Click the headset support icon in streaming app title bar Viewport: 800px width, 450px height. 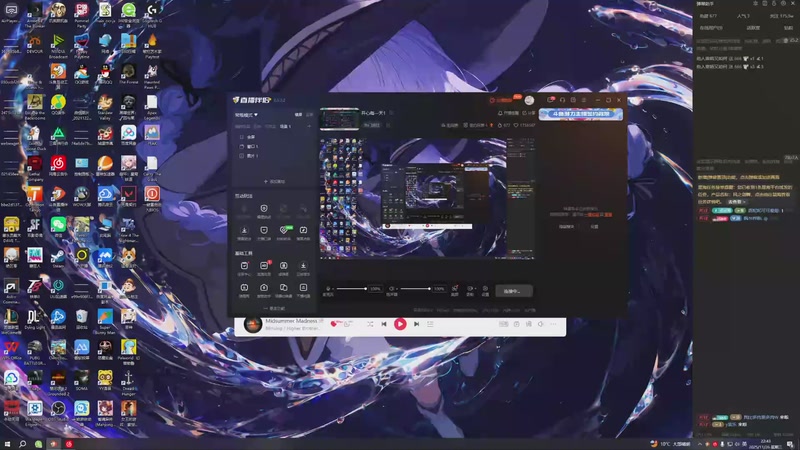click(562, 100)
